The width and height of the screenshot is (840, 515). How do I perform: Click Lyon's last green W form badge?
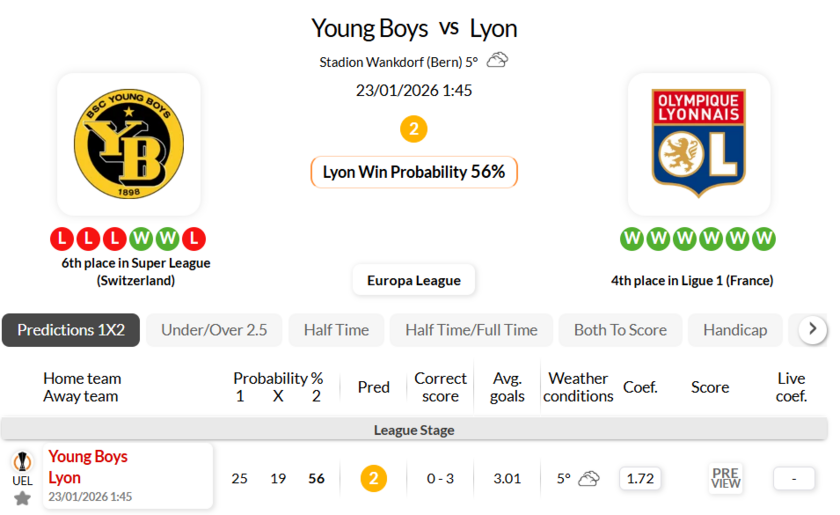764,239
